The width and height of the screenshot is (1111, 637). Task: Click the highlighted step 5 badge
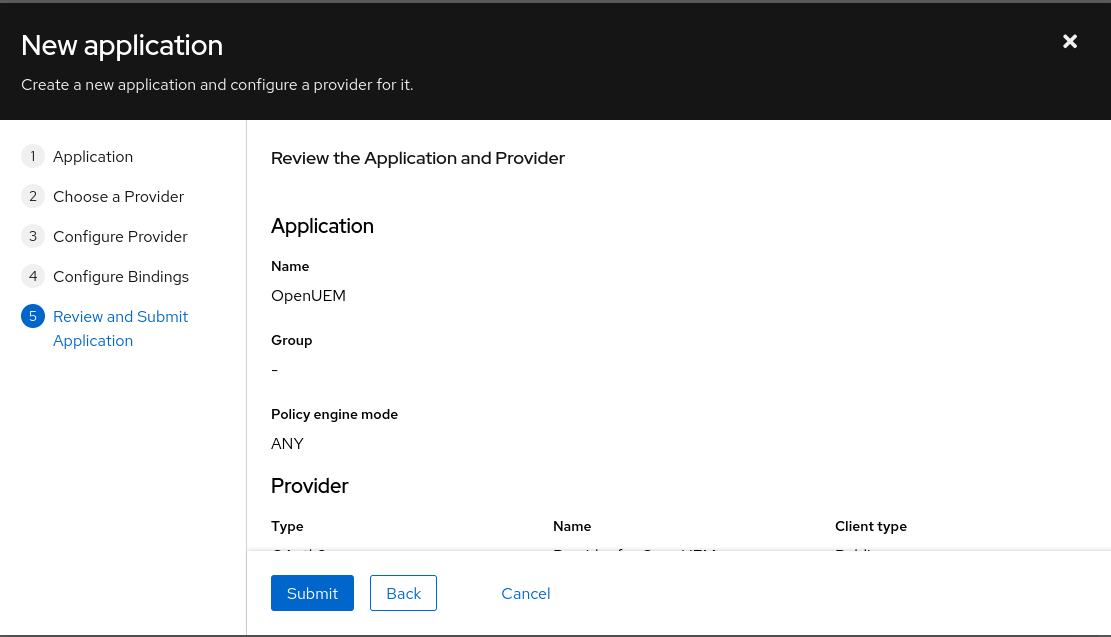33,317
